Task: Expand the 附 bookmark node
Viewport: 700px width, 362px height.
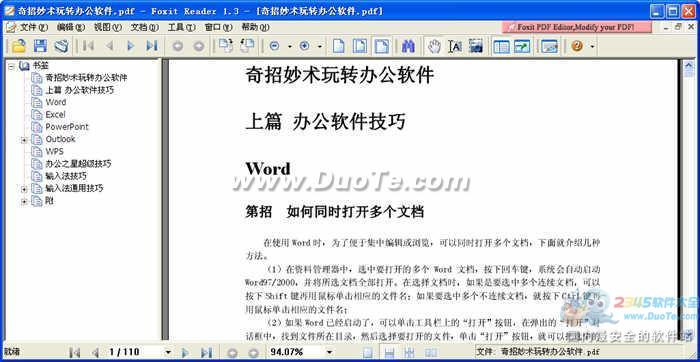Action: 24,202
